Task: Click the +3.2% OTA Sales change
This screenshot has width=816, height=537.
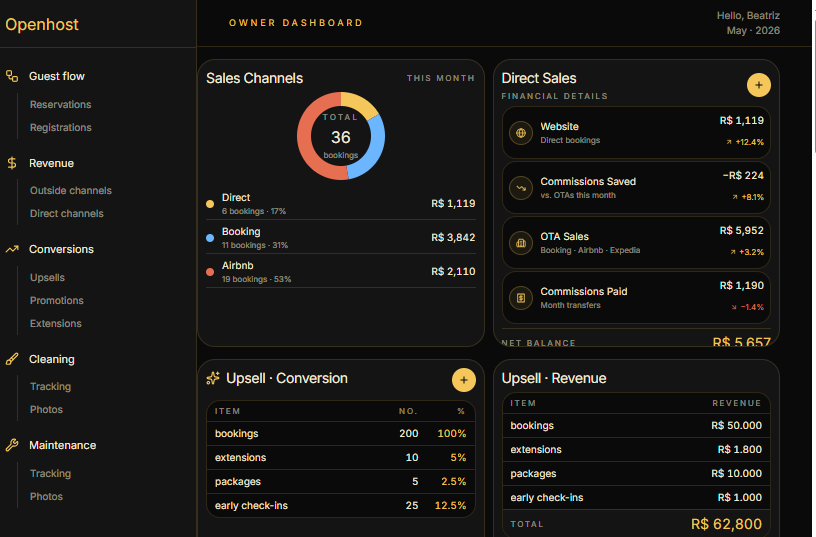Action: click(751, 252)
